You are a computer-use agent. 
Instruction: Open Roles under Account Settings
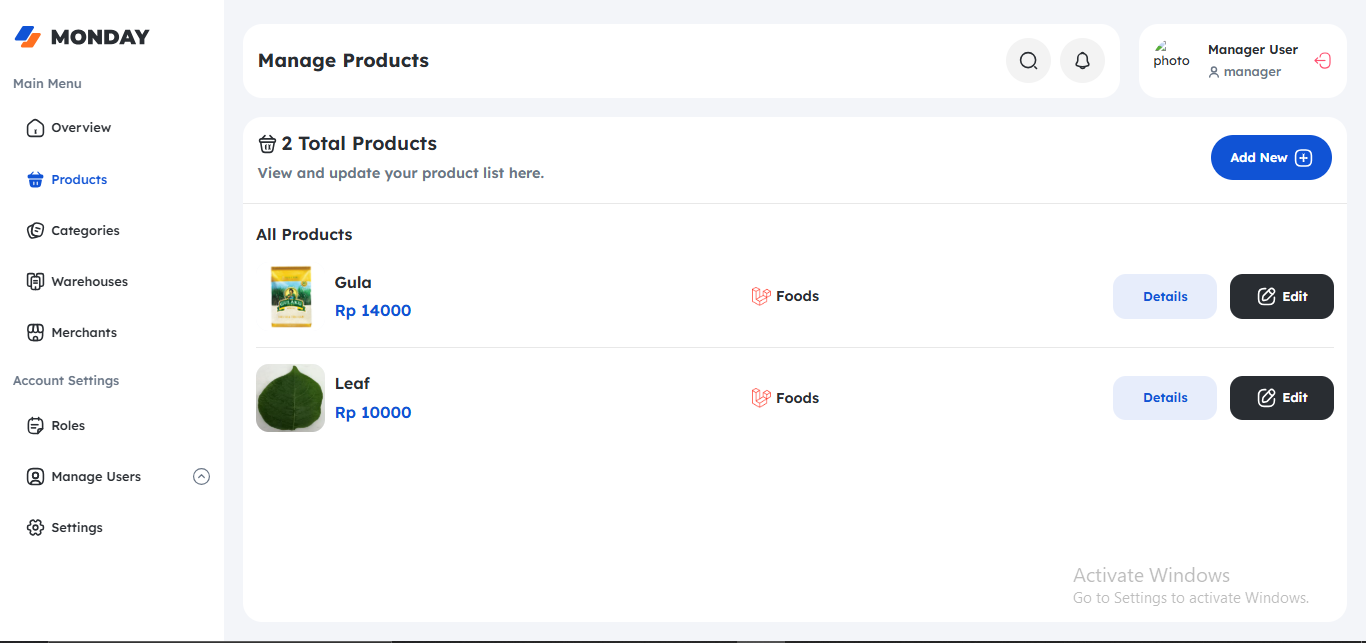67,426
